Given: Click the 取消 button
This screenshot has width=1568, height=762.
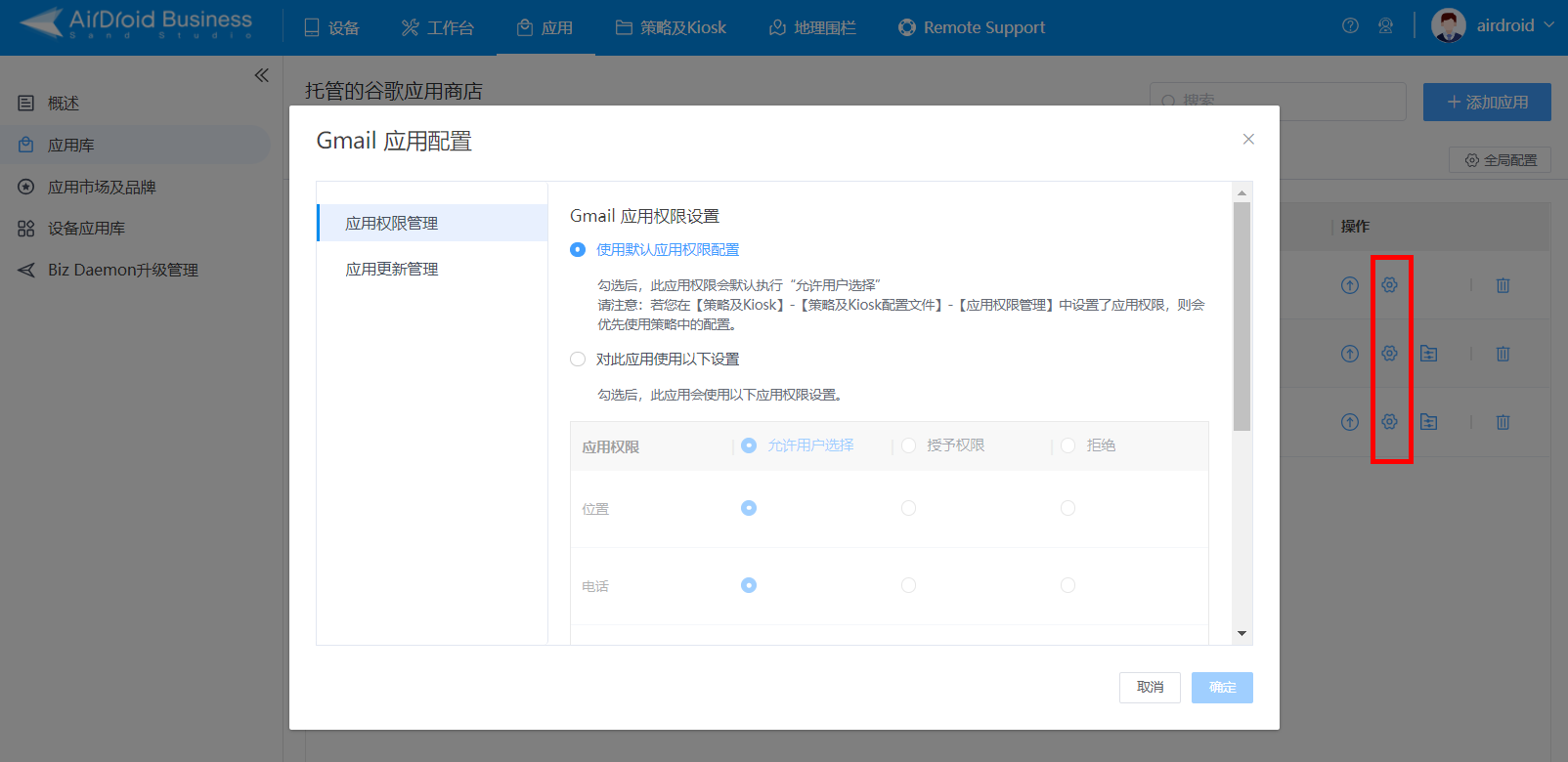Looking at the screenshot, I should click(1150, 687).
